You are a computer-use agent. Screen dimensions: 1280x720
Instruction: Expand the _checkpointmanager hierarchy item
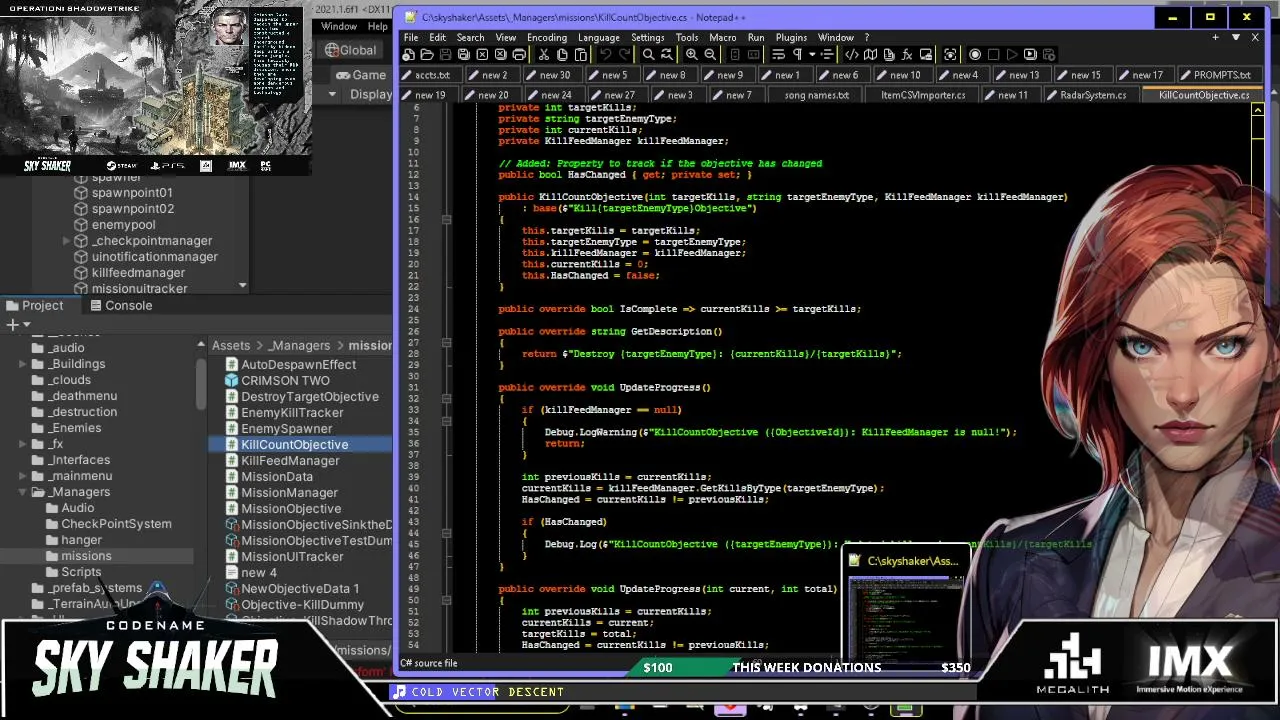click(x=67, y=241)
